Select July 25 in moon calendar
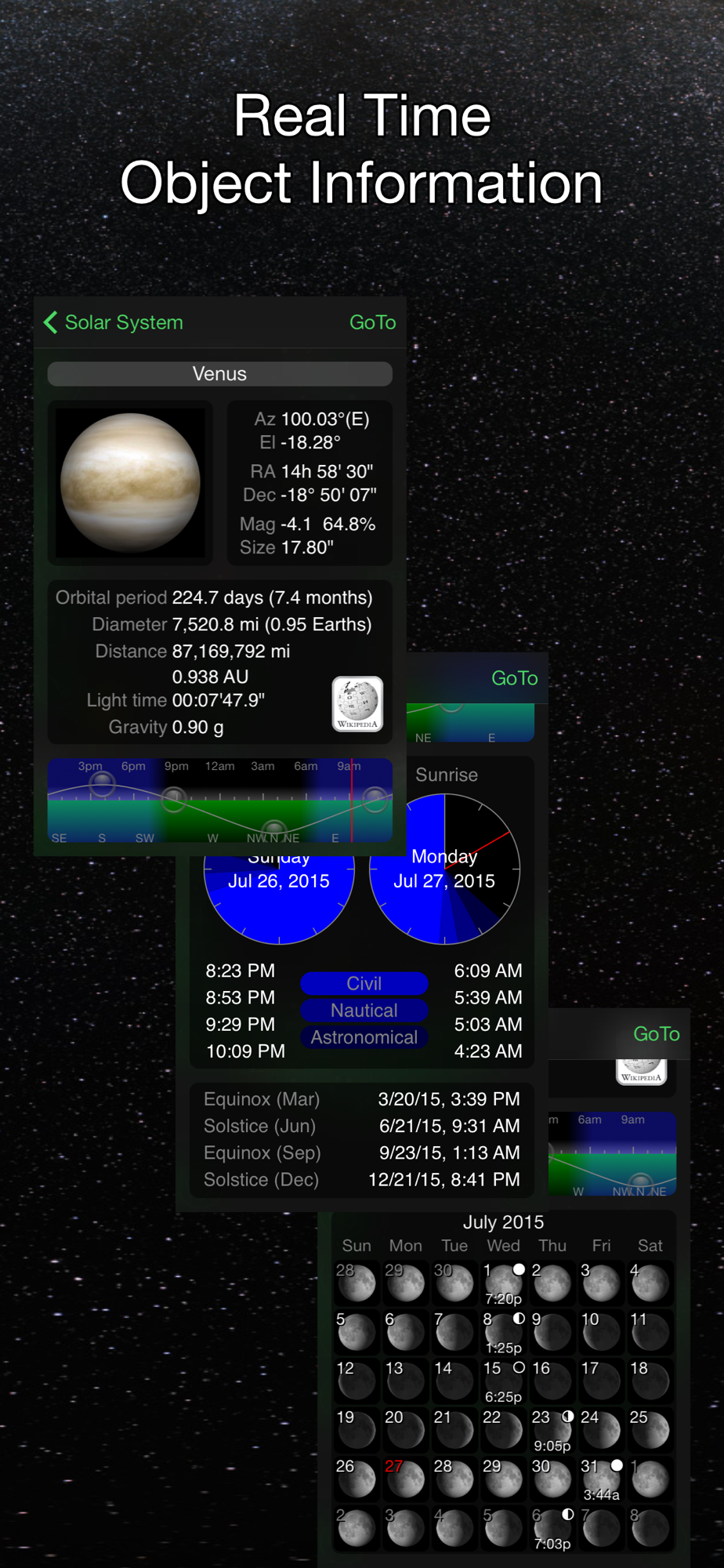Screen dimensions: 724x1568 click(x=650, y=1430)
